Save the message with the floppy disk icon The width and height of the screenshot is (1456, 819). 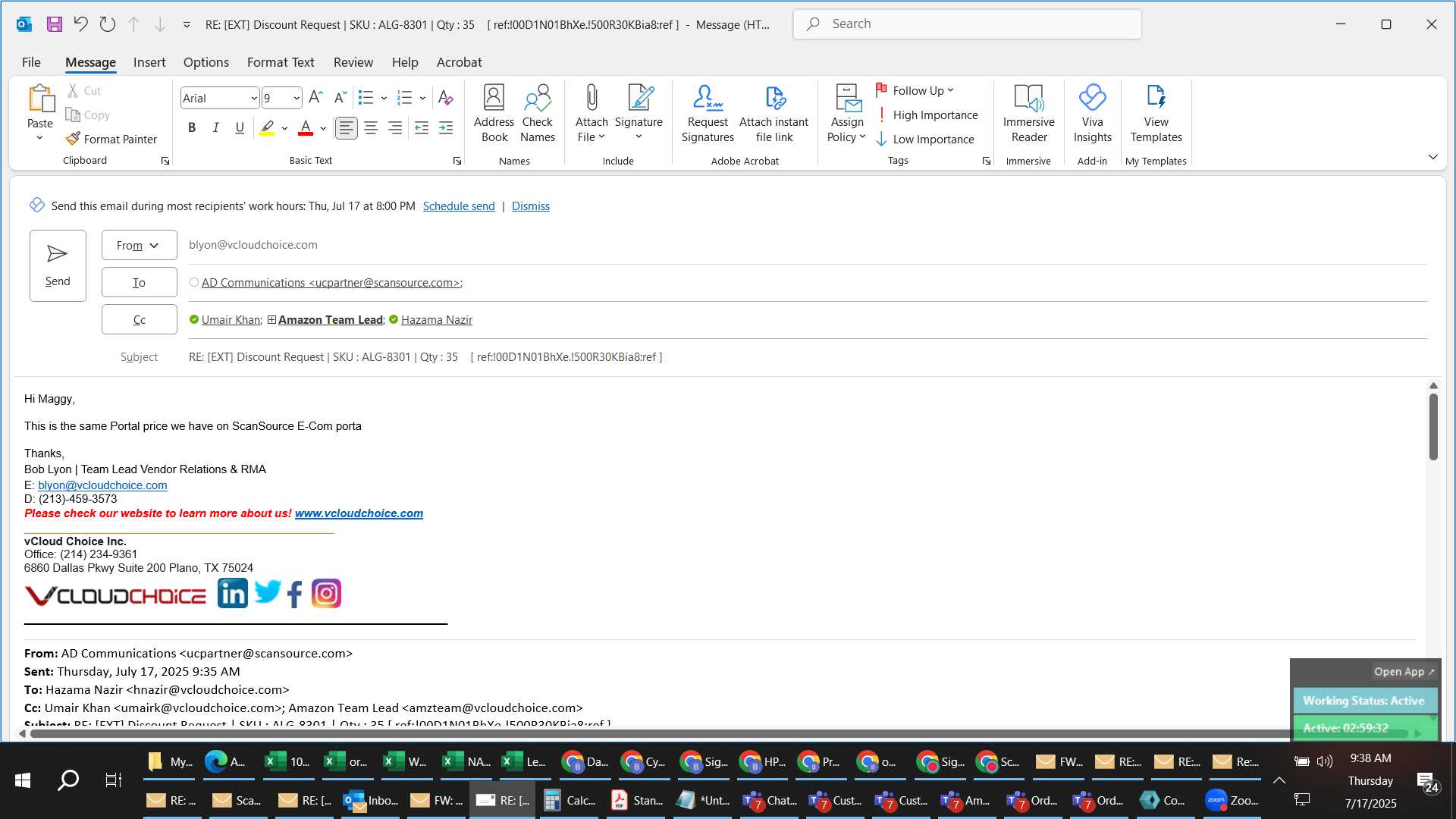click(55, 24)
